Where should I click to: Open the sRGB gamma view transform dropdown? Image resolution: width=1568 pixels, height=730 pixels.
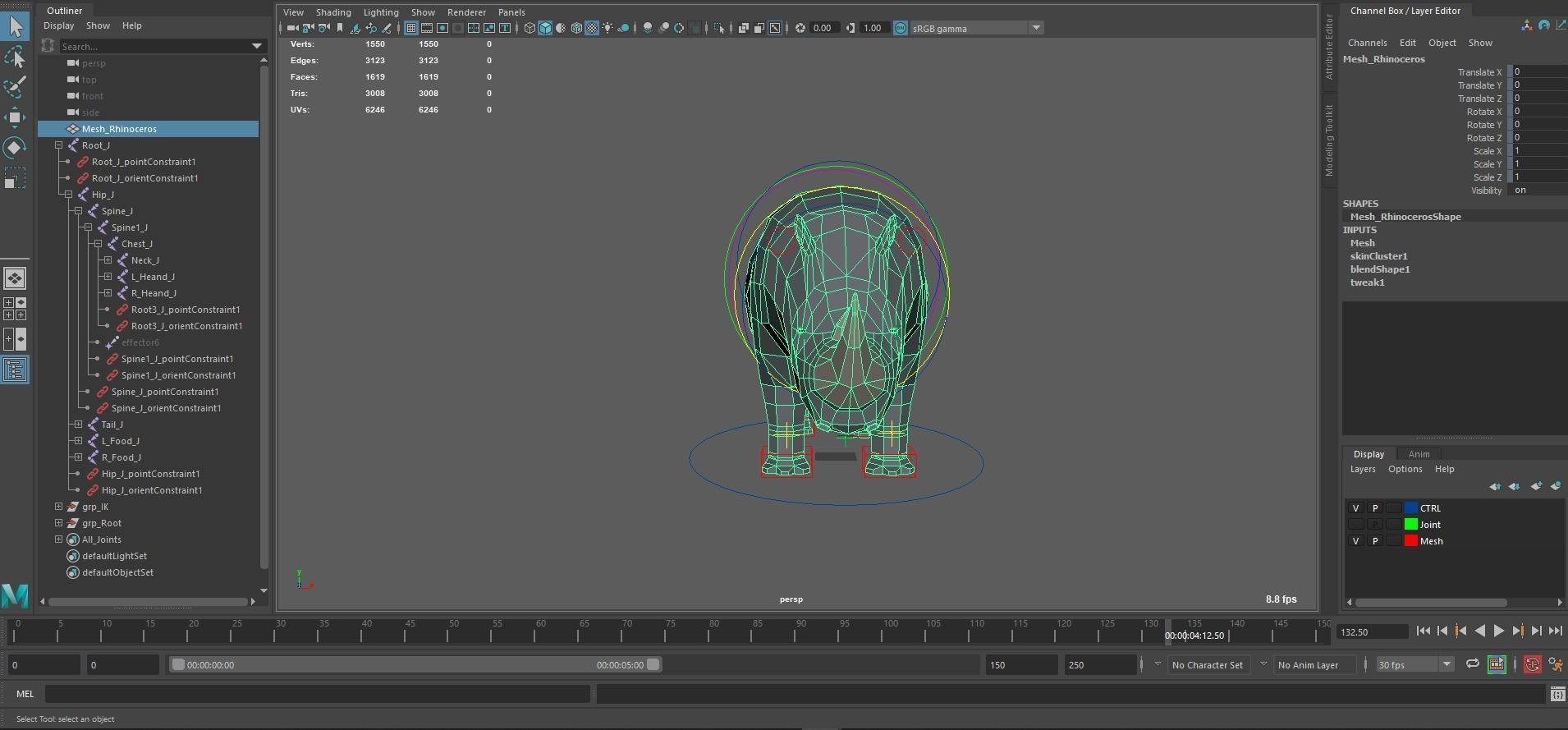(1036, 28)
